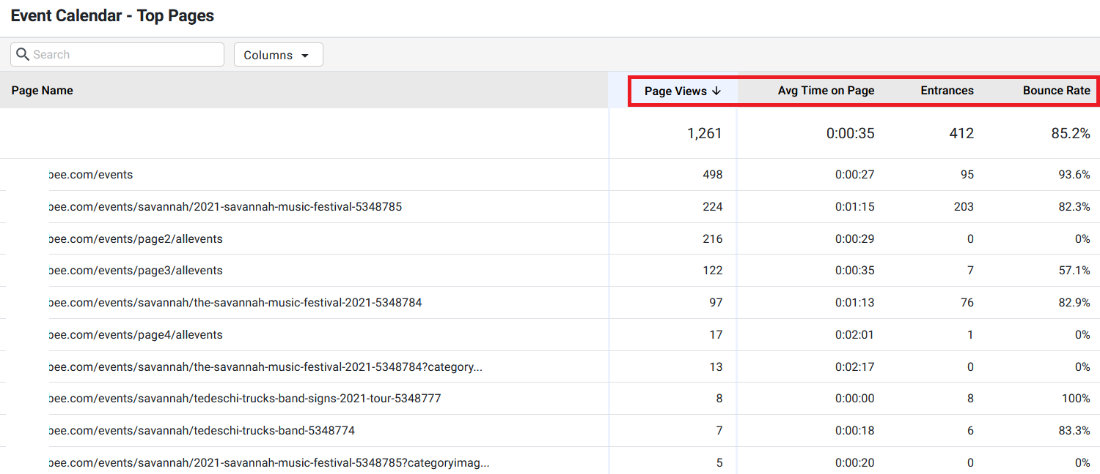
Task: Click the events/page2/allevents page name
Action: pyautogui.click(x=135, y=239)
